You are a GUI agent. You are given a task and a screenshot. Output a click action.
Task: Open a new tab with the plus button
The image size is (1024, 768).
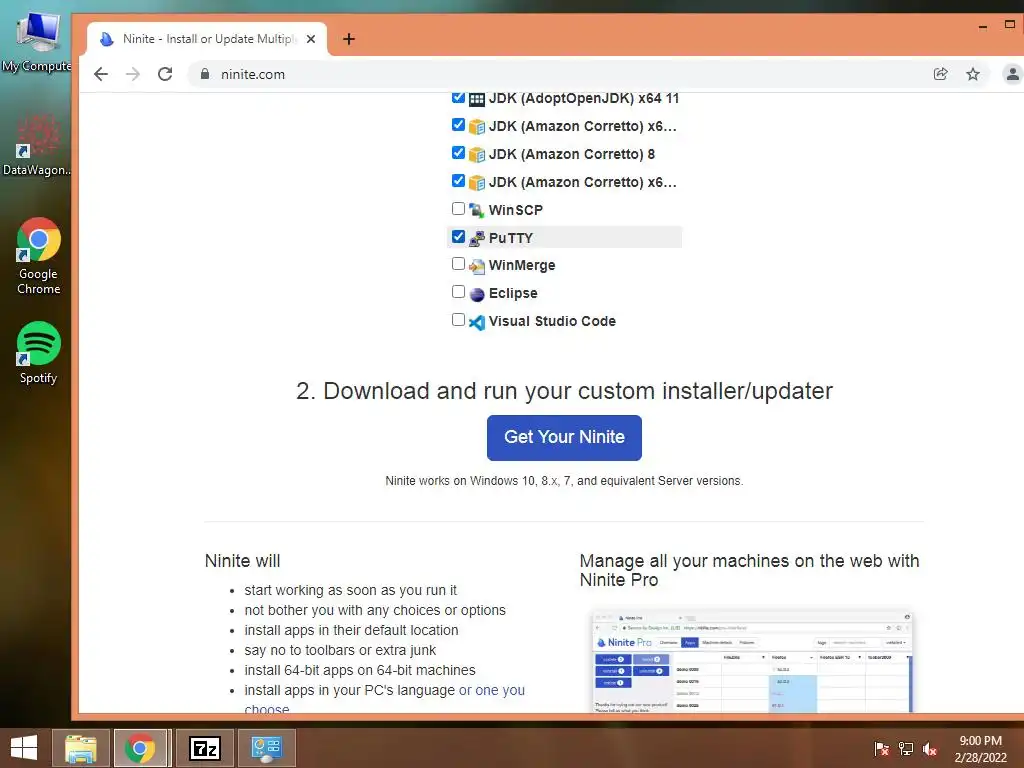click(x=349, y=39)
